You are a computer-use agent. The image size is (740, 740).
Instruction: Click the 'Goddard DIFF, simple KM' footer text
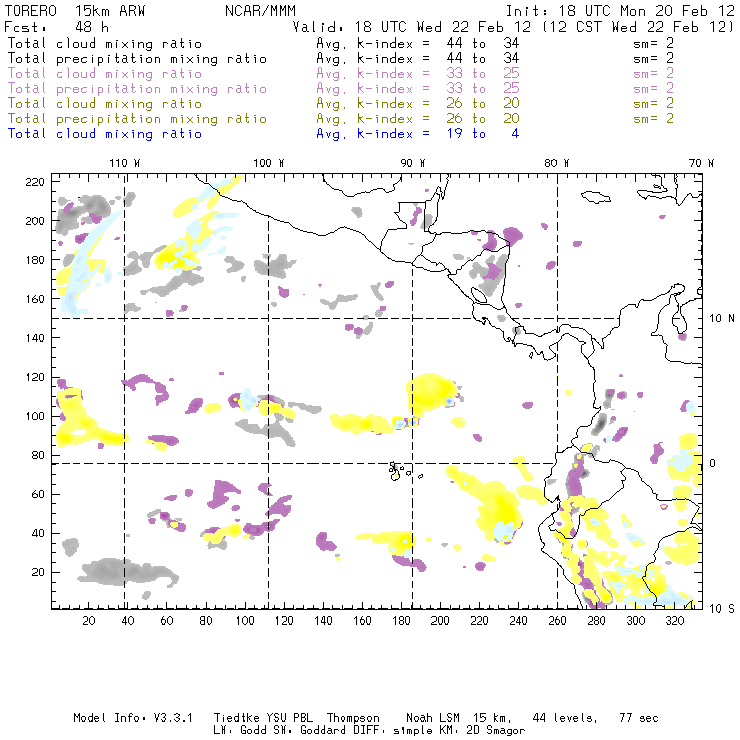pos(378,731)
